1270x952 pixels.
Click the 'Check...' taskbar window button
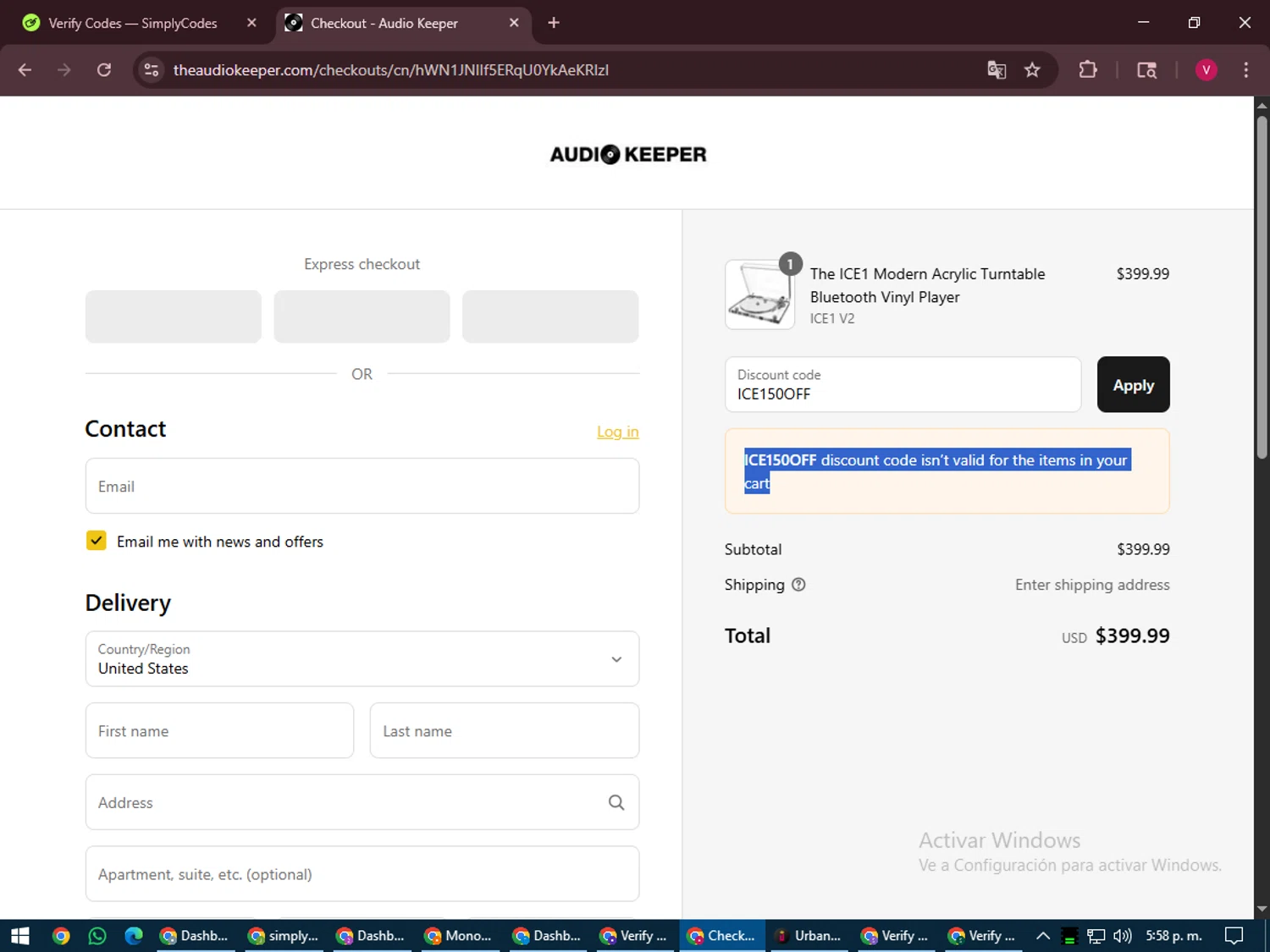click(x=722, y=936)
